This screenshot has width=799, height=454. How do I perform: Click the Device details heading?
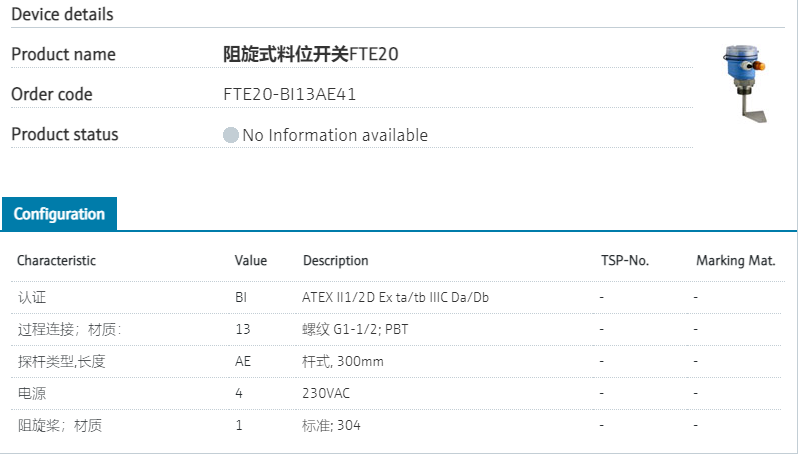click(62, 14)
